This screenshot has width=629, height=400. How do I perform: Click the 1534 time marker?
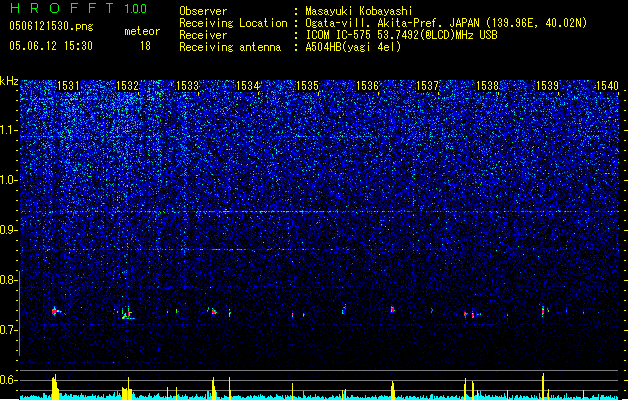(x=248, y=86)
